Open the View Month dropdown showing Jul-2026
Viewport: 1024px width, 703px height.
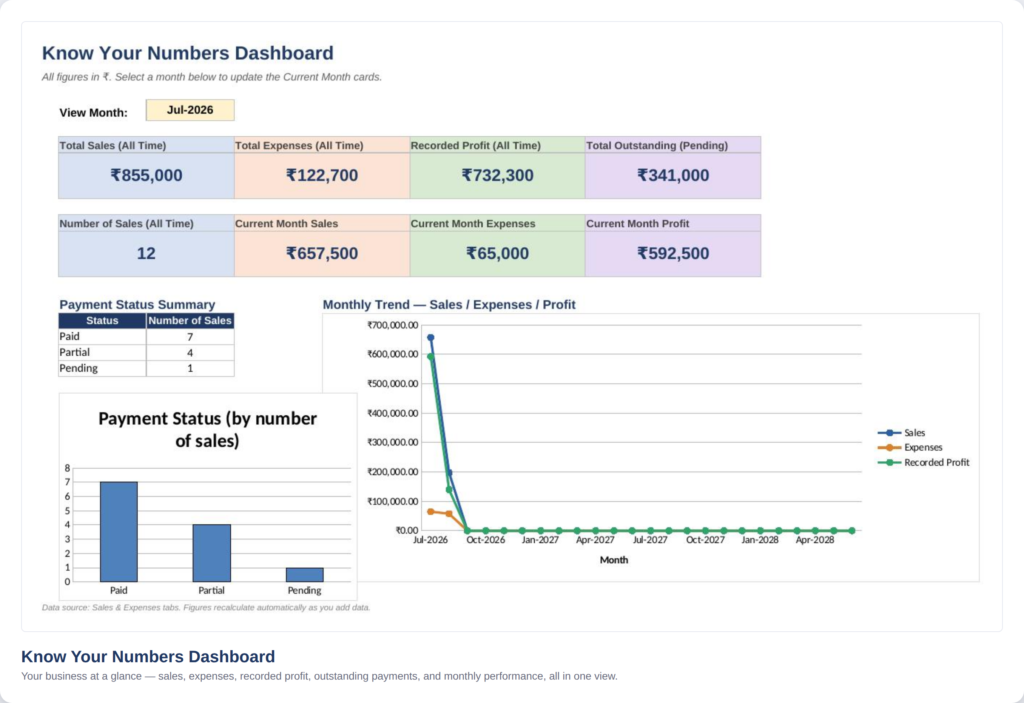click(190, 110)
